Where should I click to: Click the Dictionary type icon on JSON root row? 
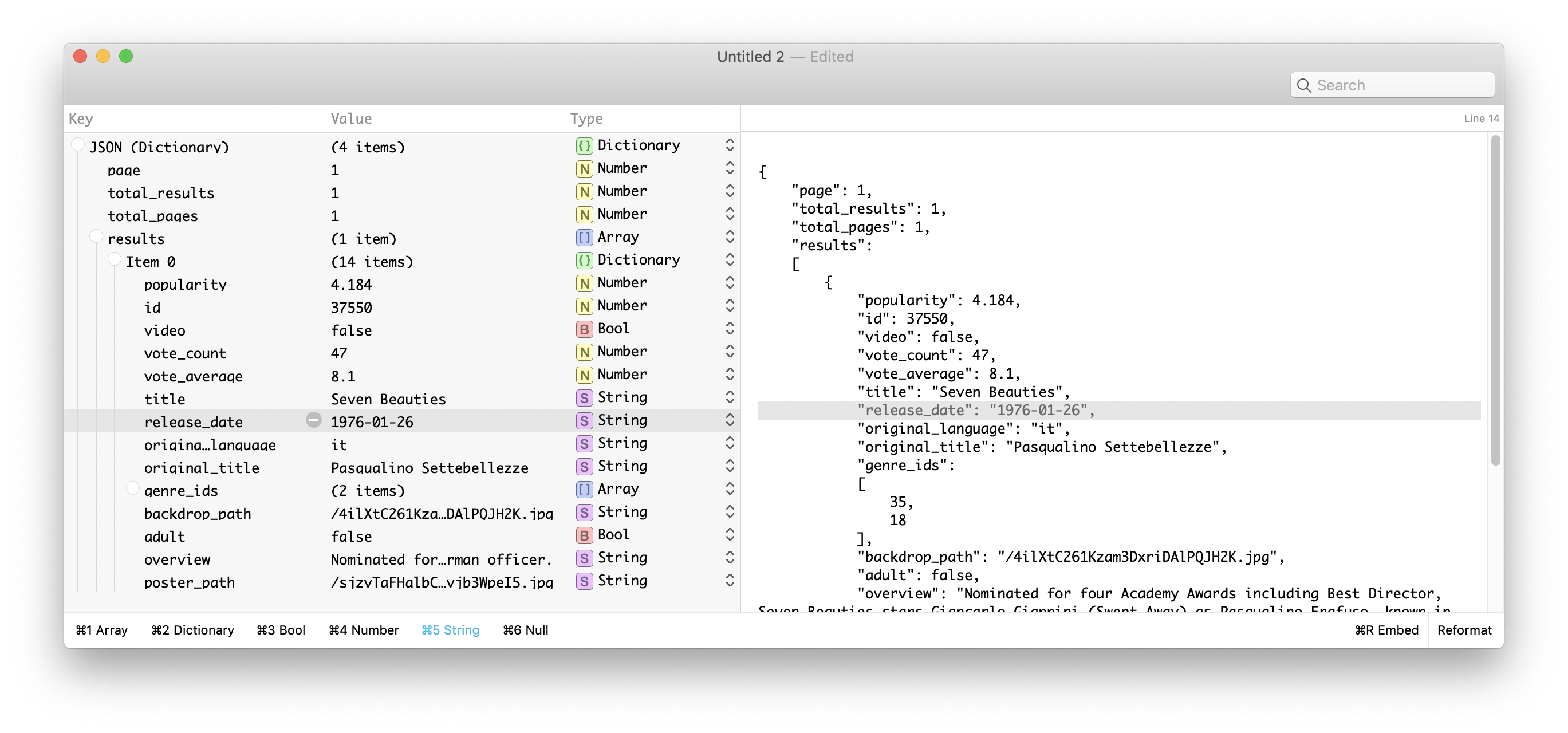(584, 145)
